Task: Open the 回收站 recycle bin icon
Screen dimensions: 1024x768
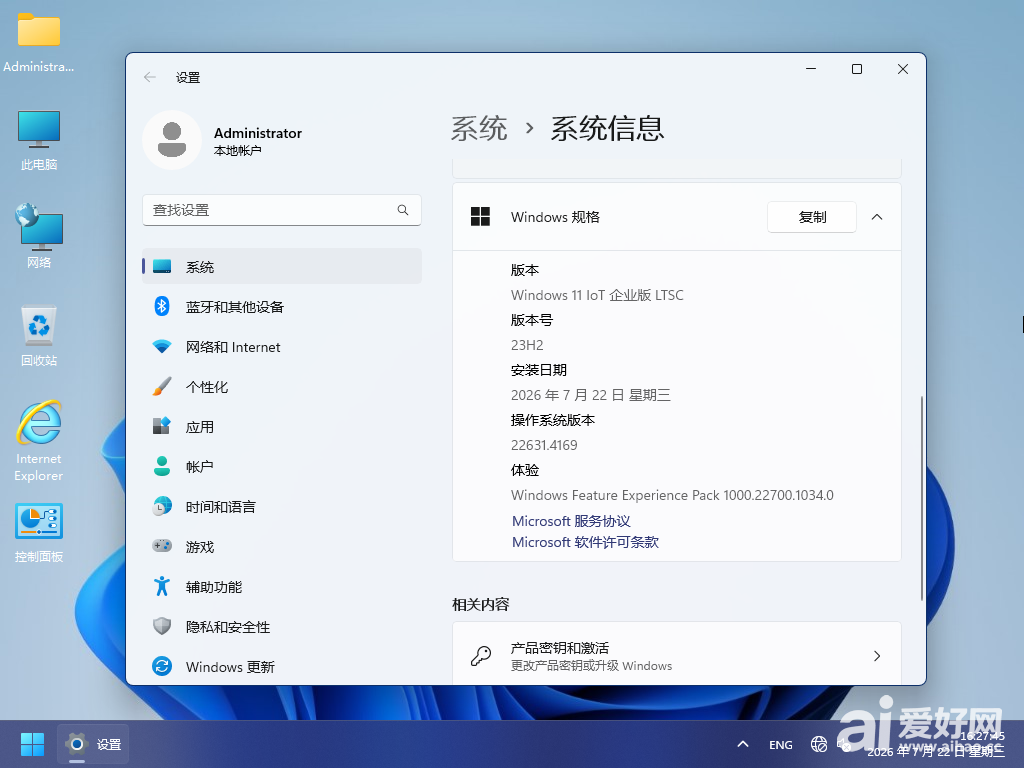Action: (x=39, y=335)
